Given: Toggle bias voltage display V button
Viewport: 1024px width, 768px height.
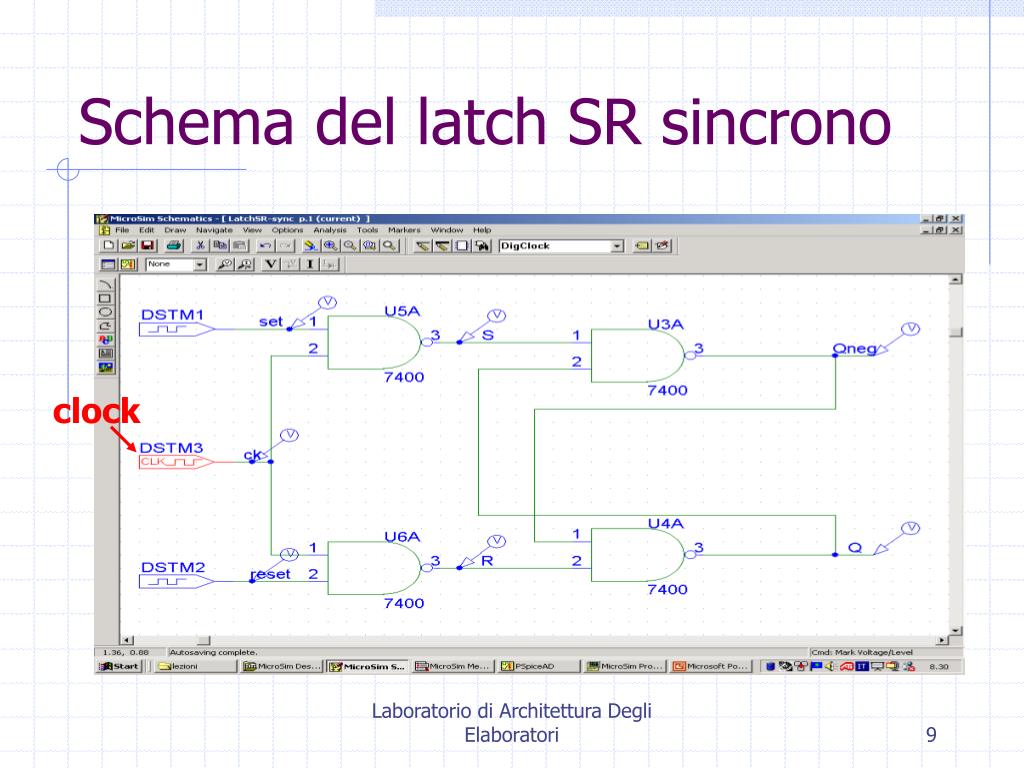Looking at the screenshot, I should [270, 264].
